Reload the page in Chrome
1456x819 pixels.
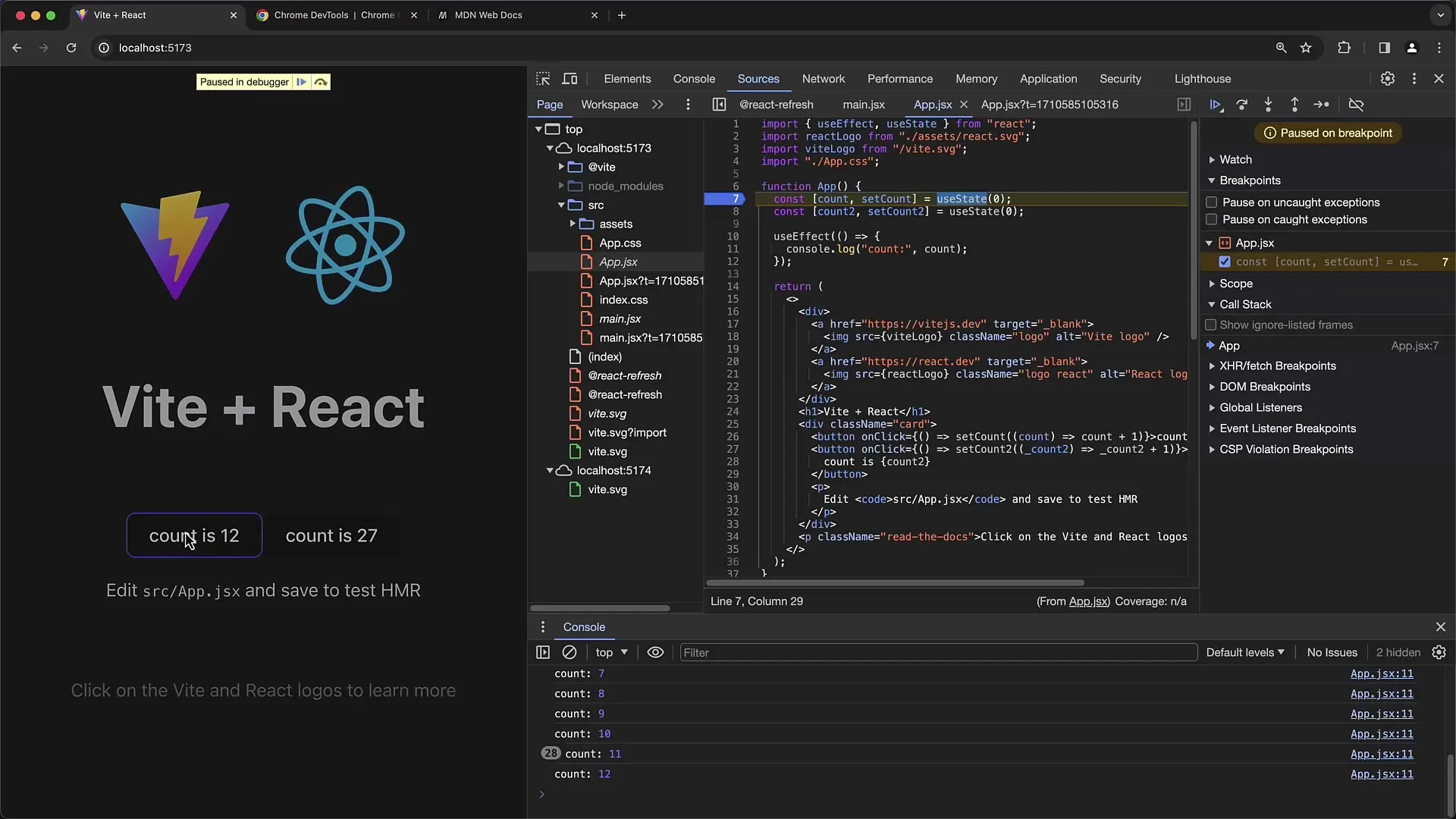(71, 48)
